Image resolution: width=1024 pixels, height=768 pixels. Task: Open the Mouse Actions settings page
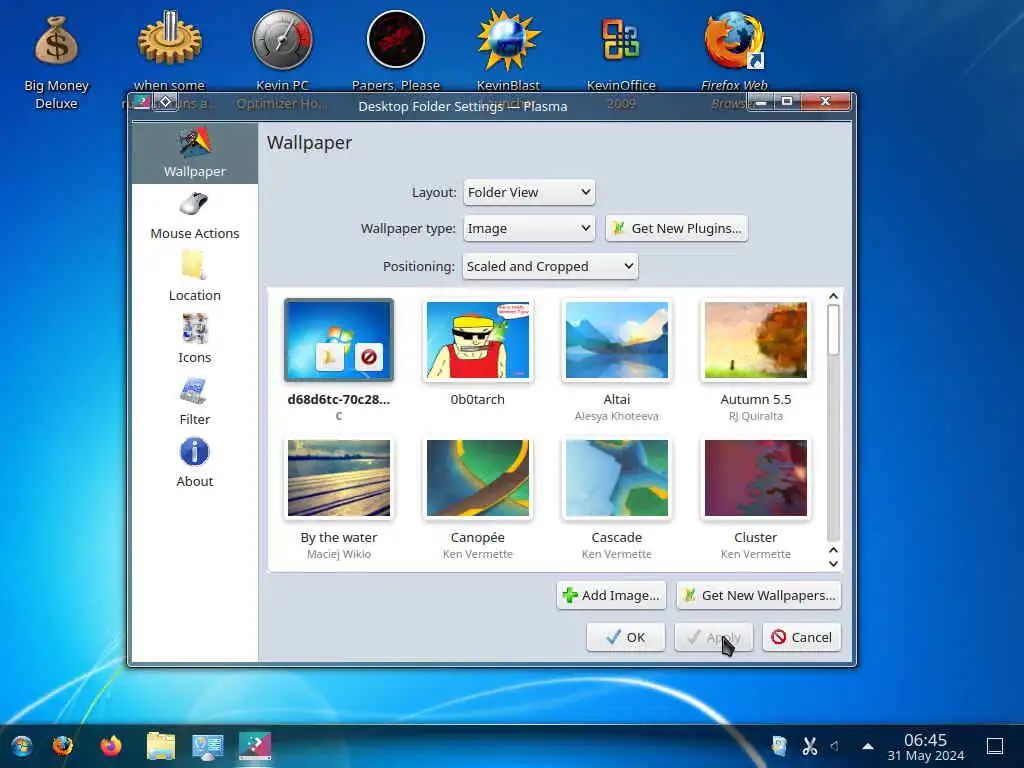pyautogui.click(x=195, y=216)
